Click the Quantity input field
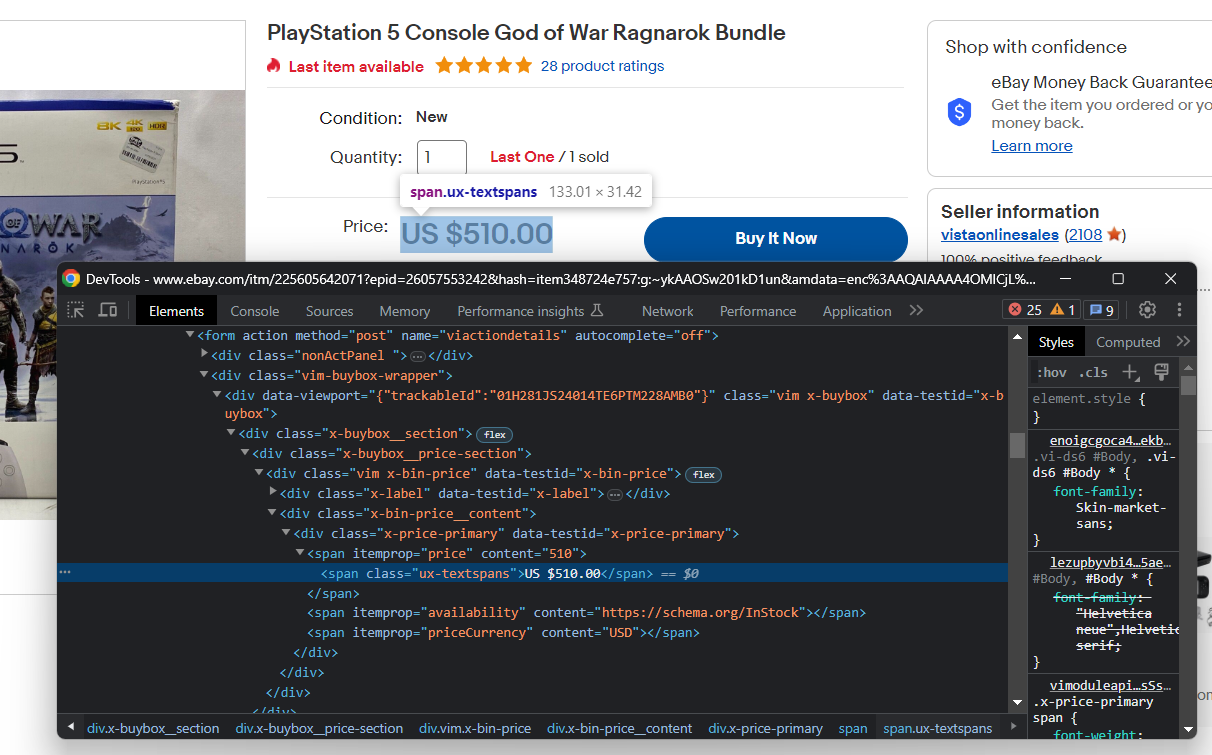Image resolution: width=1212 pixels, height=755 pixels. 442,157
